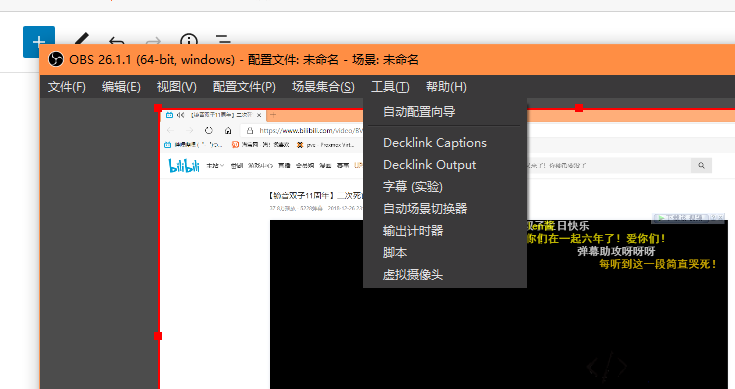This screenshot has width=735, height=389.
Task: Click the bilibili search field in preview
Action: pyautogui.click(x=608, y=165)
